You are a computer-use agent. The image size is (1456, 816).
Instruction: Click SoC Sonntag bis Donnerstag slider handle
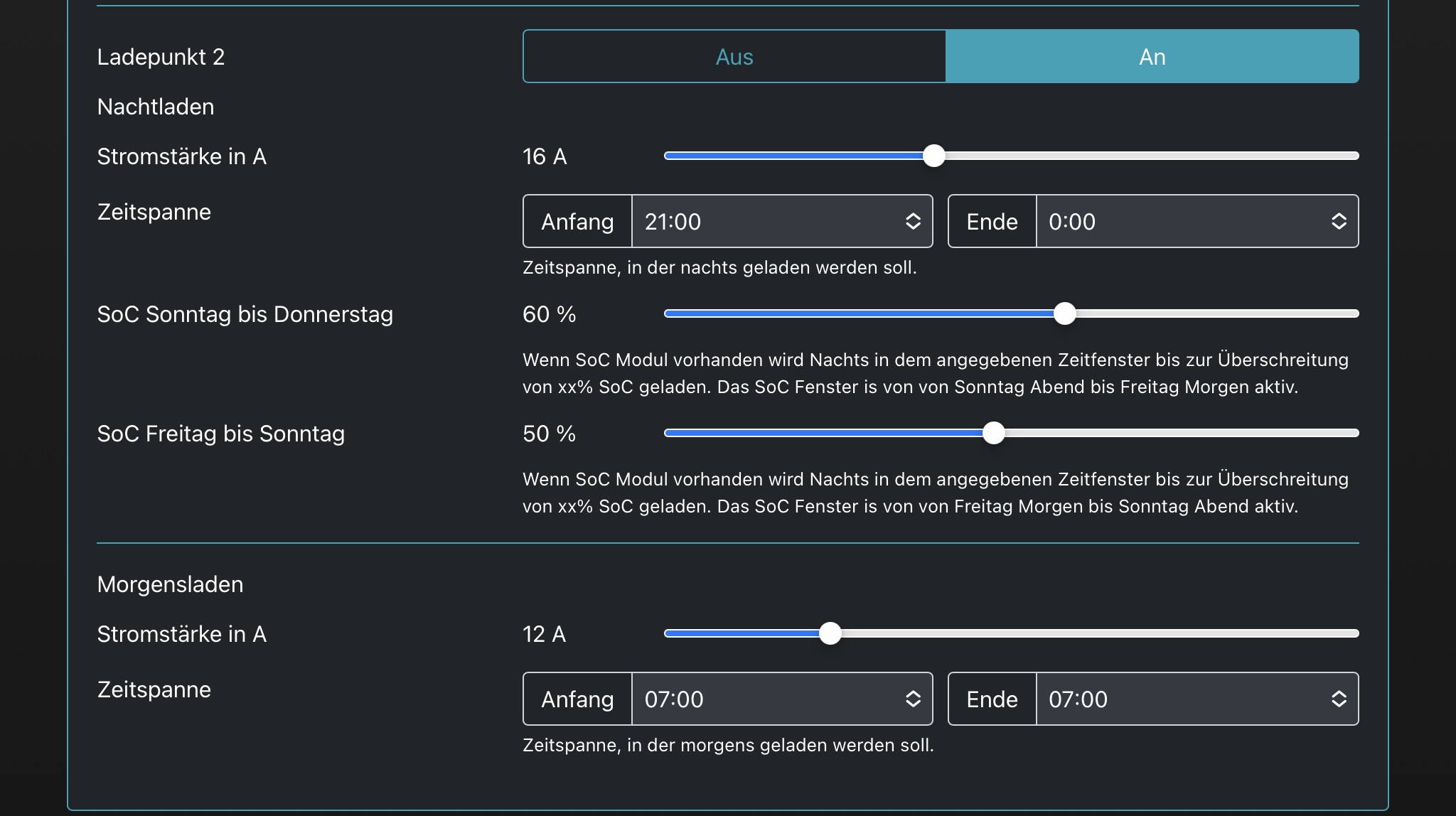[1064, 313]
